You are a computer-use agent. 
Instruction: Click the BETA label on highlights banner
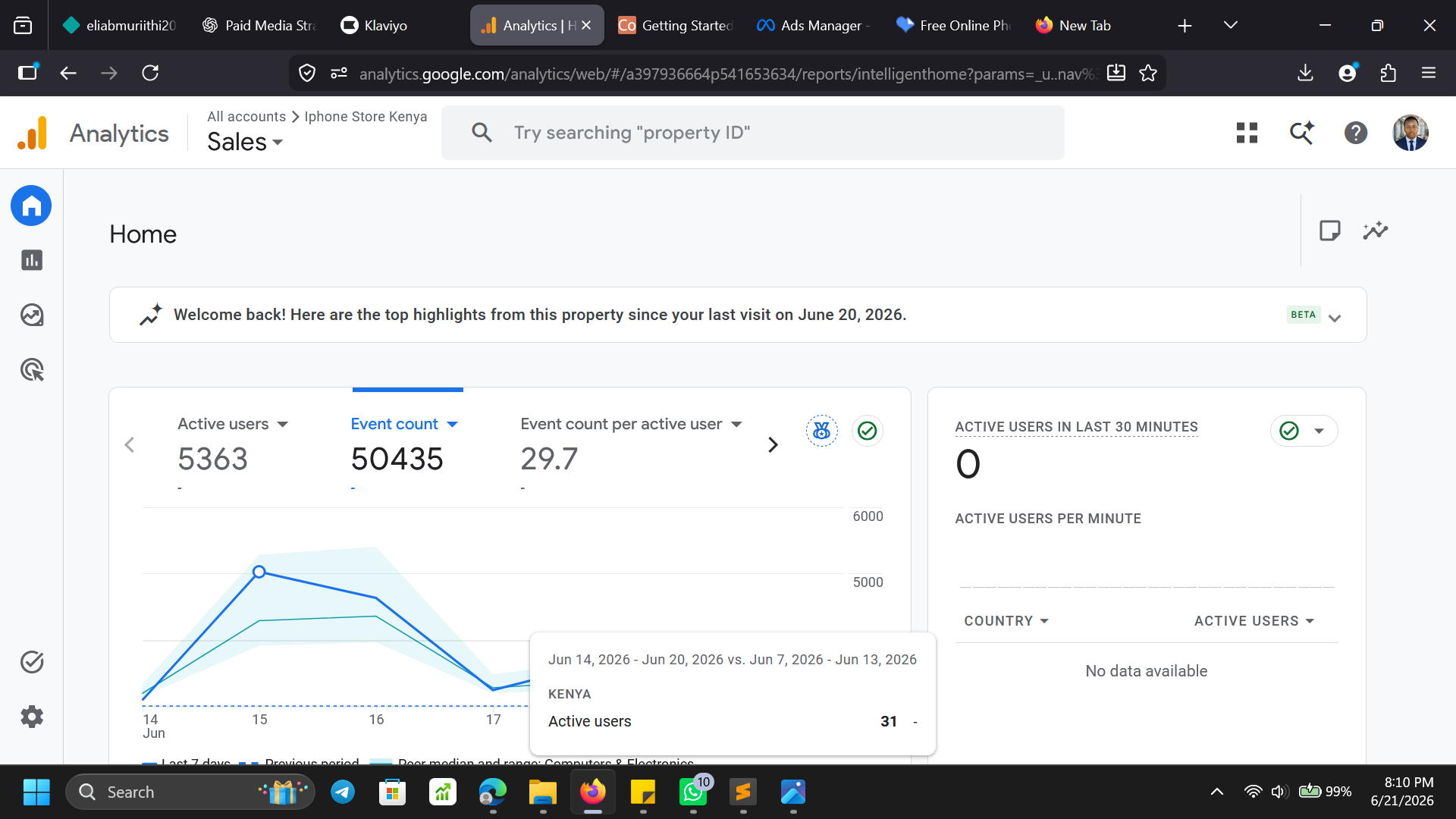(x=1303, y=315)
